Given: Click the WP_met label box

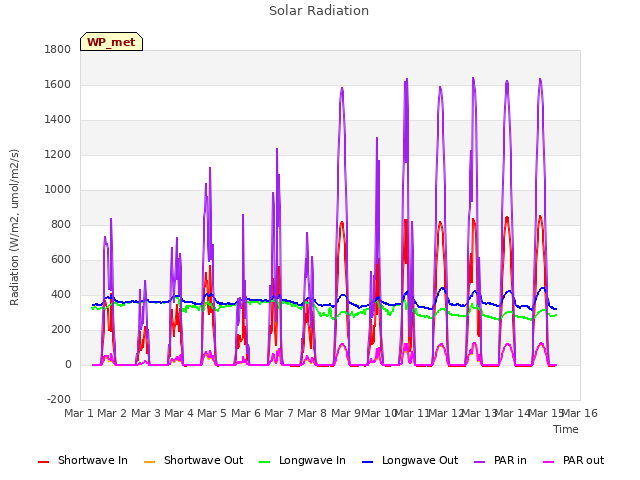Looking at the screenshot, I should click(x=111, y=42).
